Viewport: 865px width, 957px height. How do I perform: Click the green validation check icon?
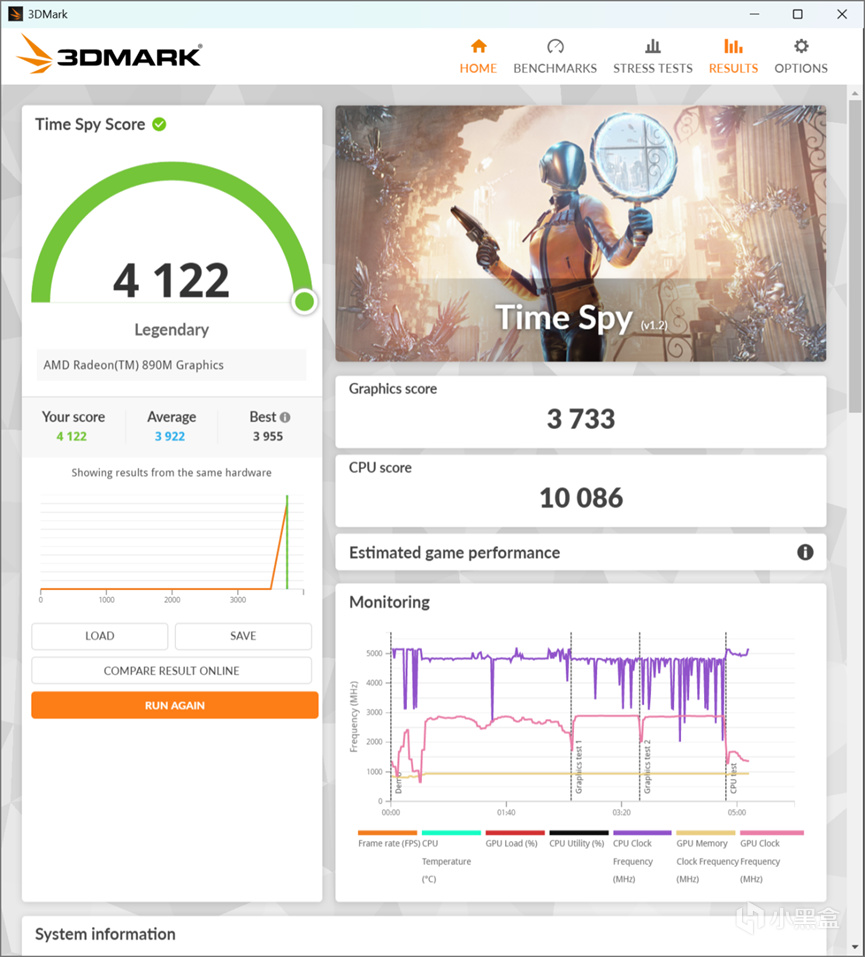point(159,125)
